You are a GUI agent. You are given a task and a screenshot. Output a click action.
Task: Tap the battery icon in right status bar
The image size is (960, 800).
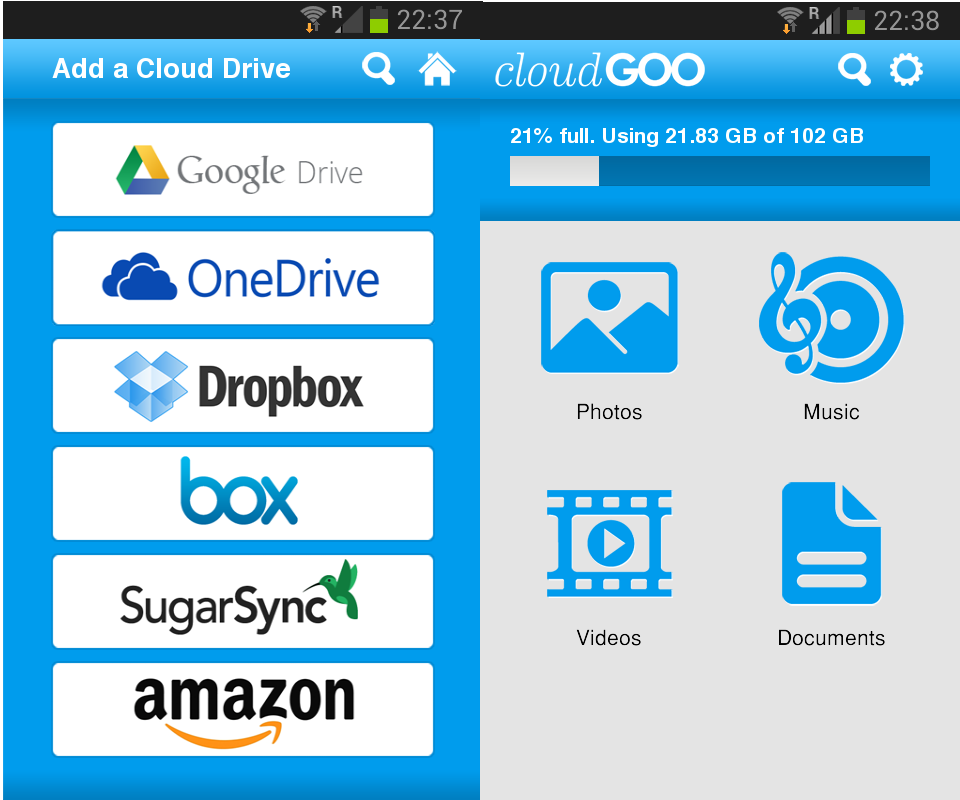point(855,20)
